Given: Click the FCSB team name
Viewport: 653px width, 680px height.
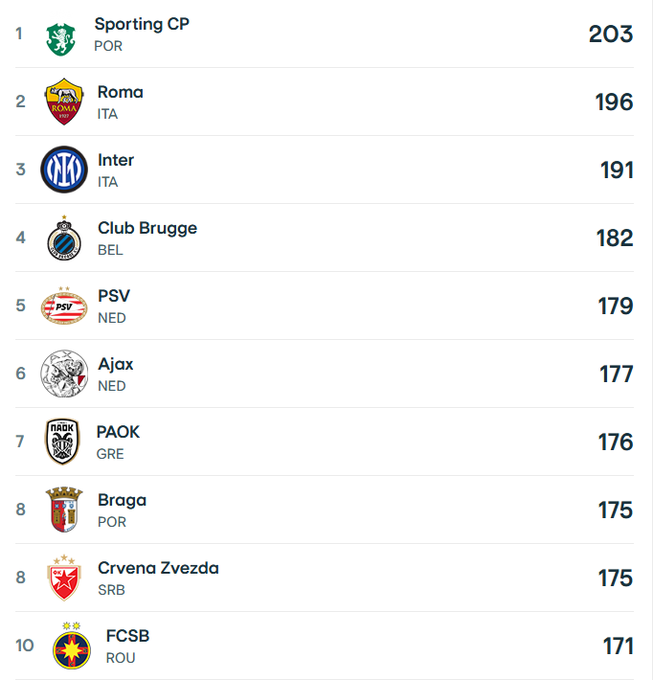Looking at the screenshot, I should coord(128,636).
